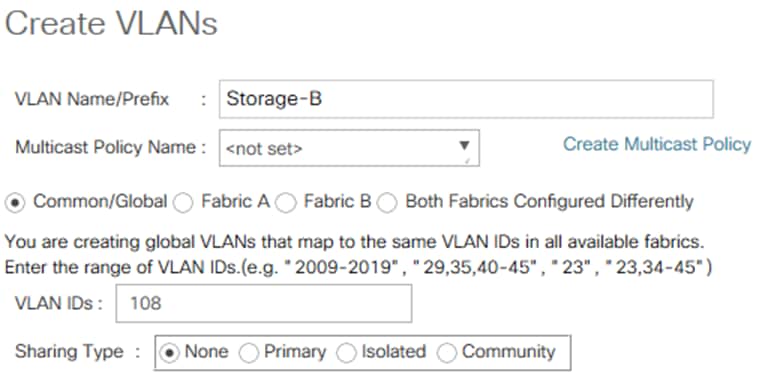Click the VLAN Name/Prefix label text
The height and width of the screenshot is (386, 759).
point(92,99)
